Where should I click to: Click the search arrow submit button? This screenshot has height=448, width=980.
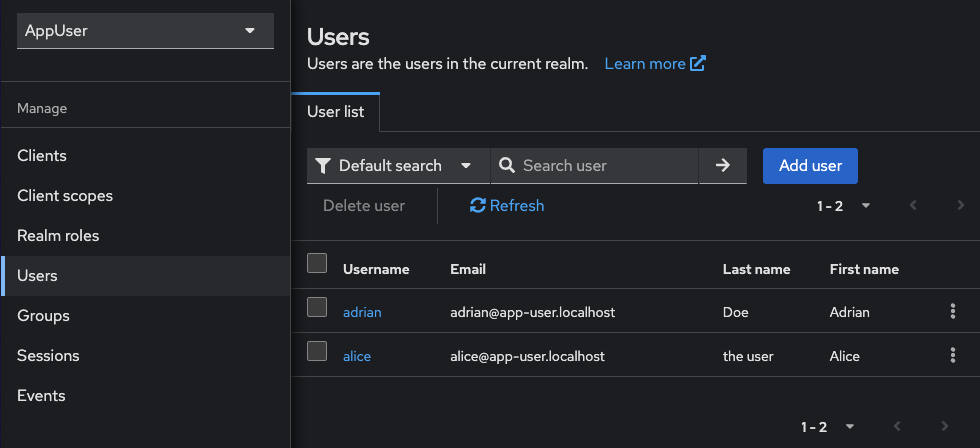point(722,166)
